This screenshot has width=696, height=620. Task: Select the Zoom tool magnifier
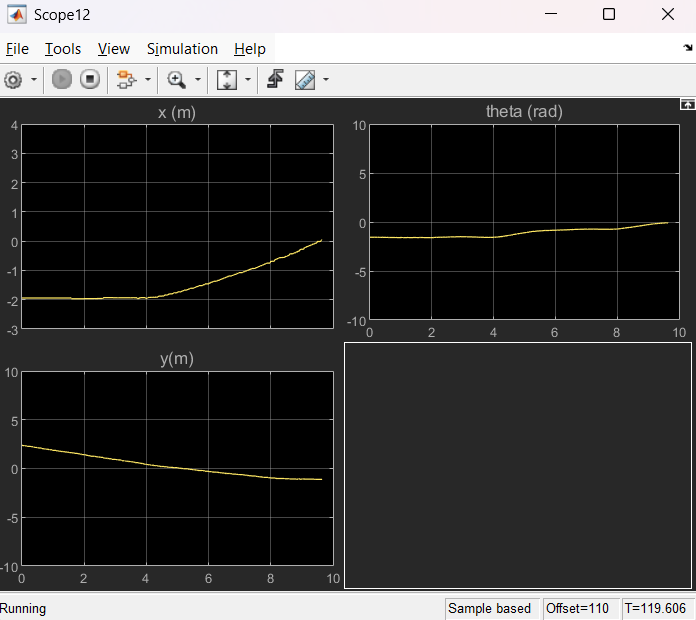pos(176,80)
